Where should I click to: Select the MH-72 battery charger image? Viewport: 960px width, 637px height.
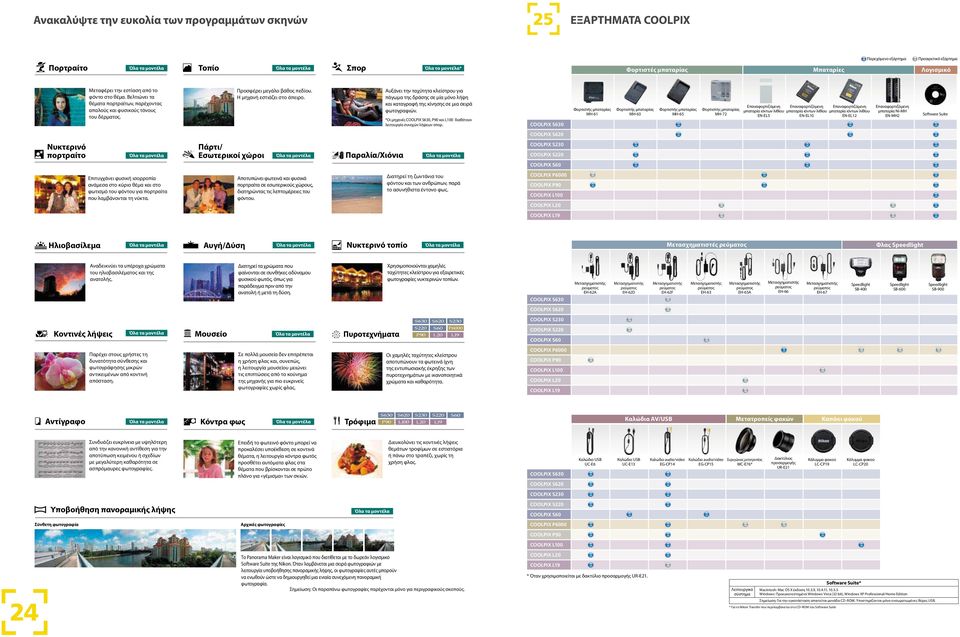pyautogui.click(x=721, y=91)
